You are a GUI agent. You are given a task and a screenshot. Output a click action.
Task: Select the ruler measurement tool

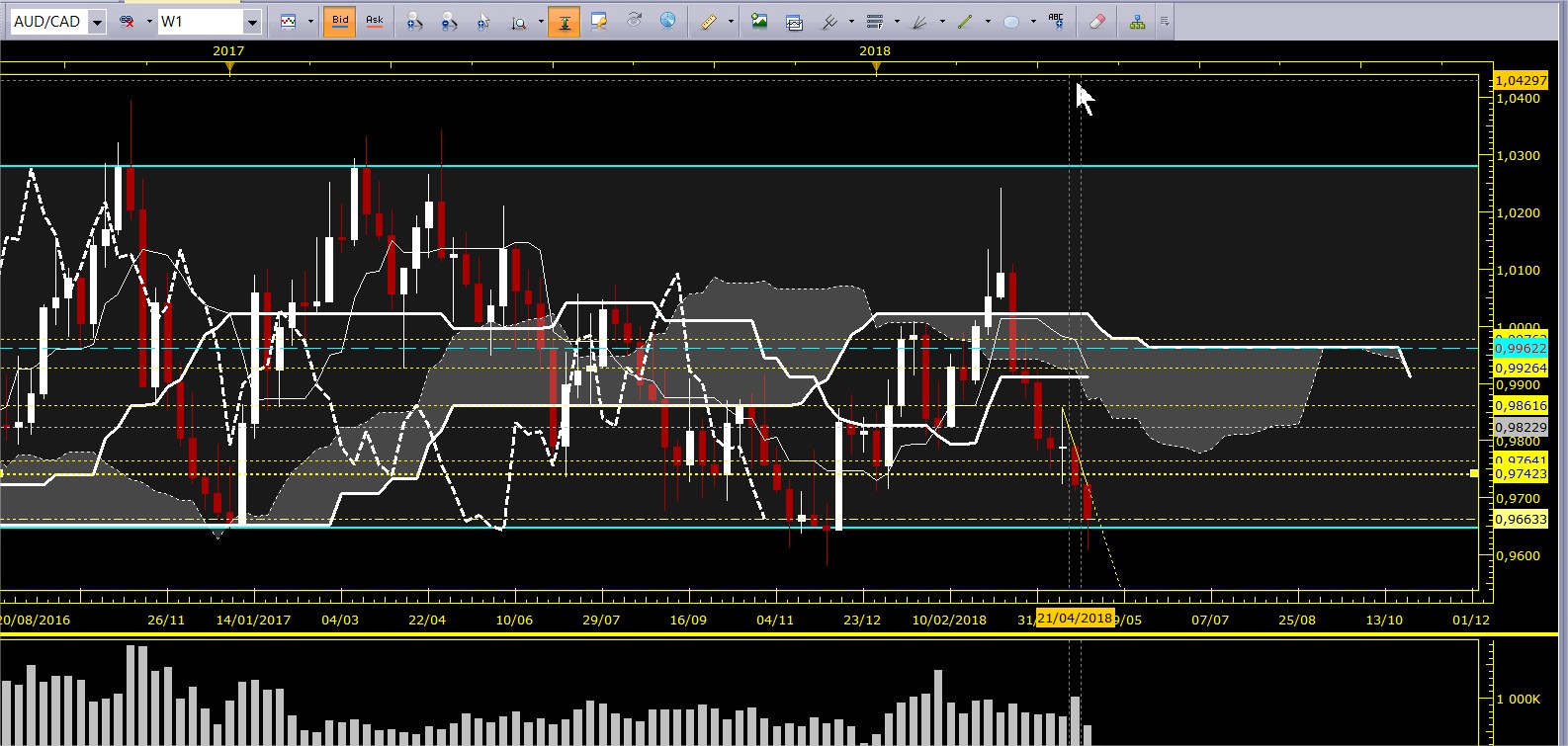pyautogui.click(x=709, y=21)
